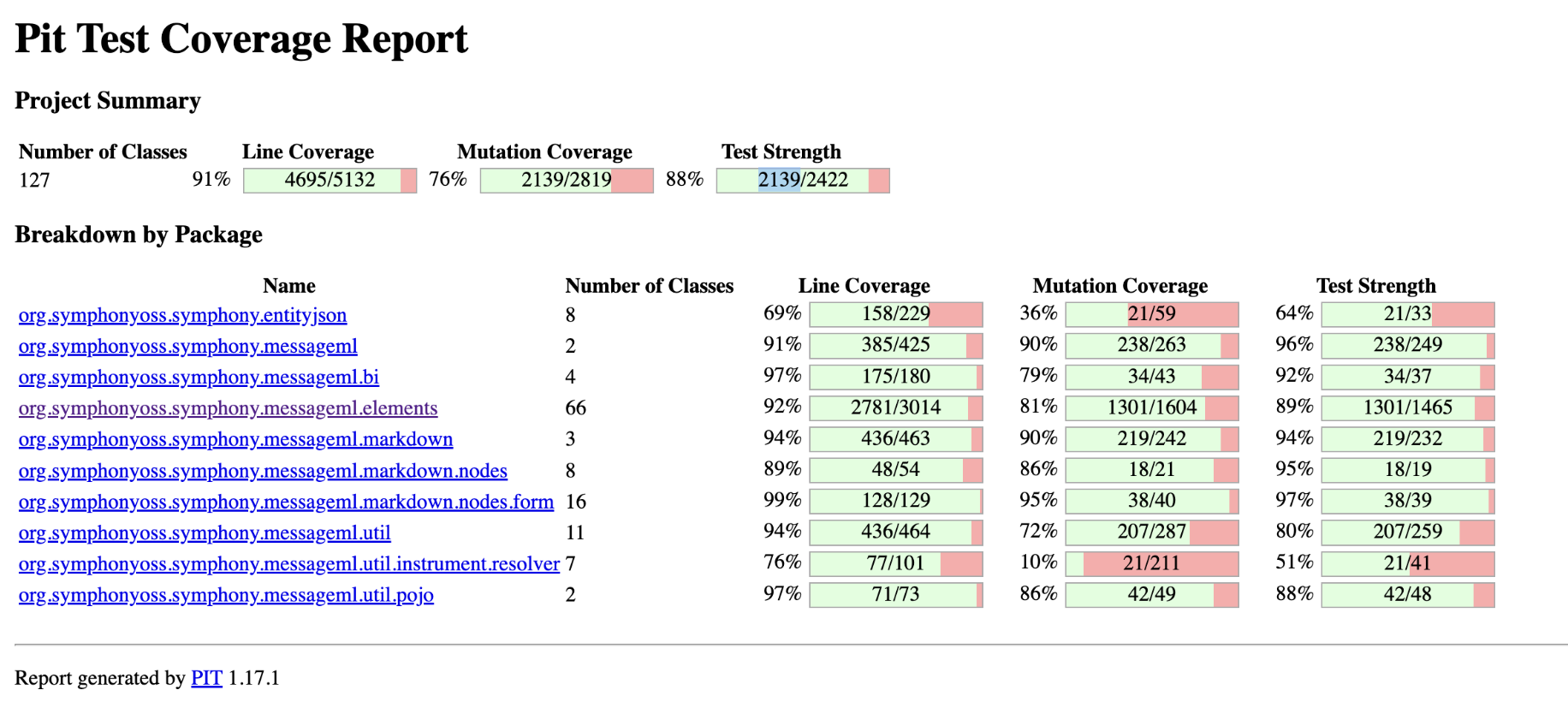Viewport: 1568px width, 702px height.
Task: Open the messageml.markdown.nodes package link
Action: point(263,471)
